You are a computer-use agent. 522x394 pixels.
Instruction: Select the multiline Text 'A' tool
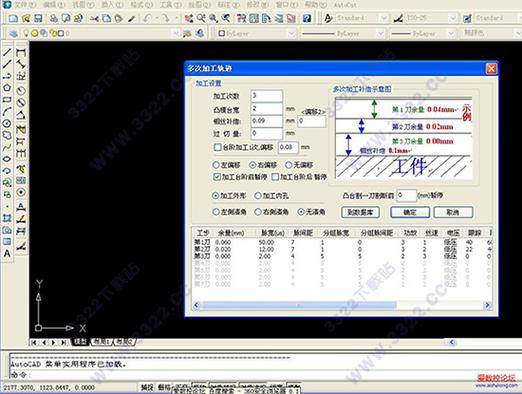[7, 253]
